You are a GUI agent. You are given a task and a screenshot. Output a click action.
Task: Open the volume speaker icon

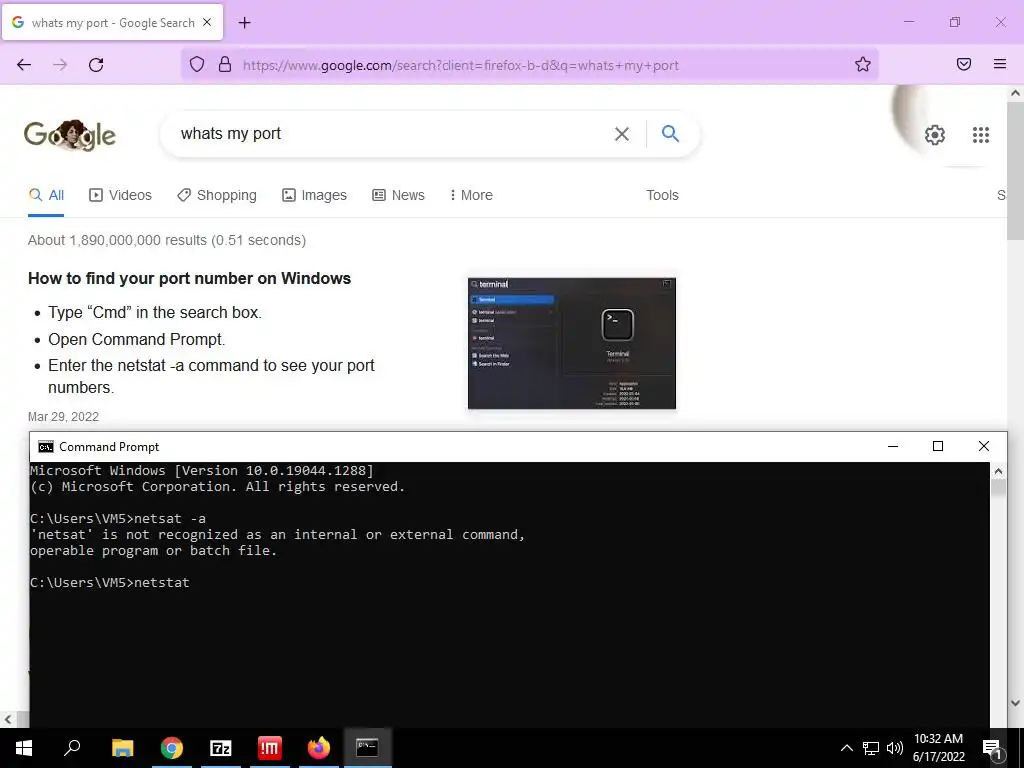pyautogui.click(x=894, y=748)
